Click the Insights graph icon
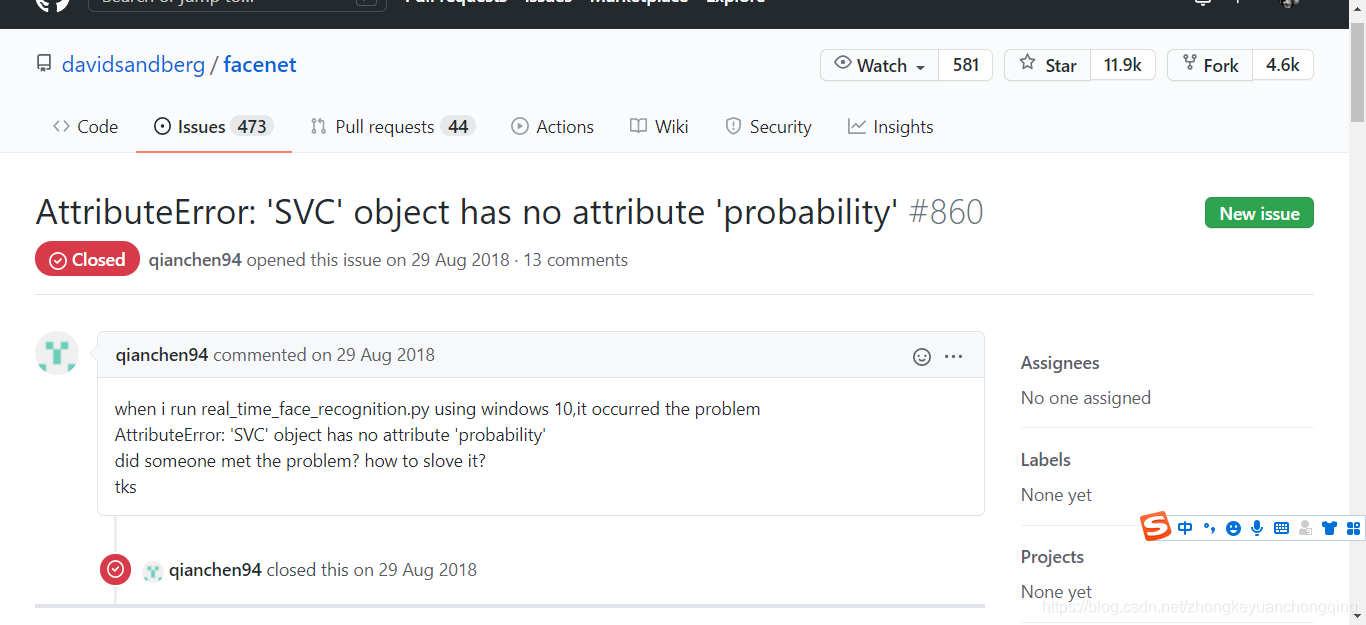1366x625 pixels. coord(855,126)
